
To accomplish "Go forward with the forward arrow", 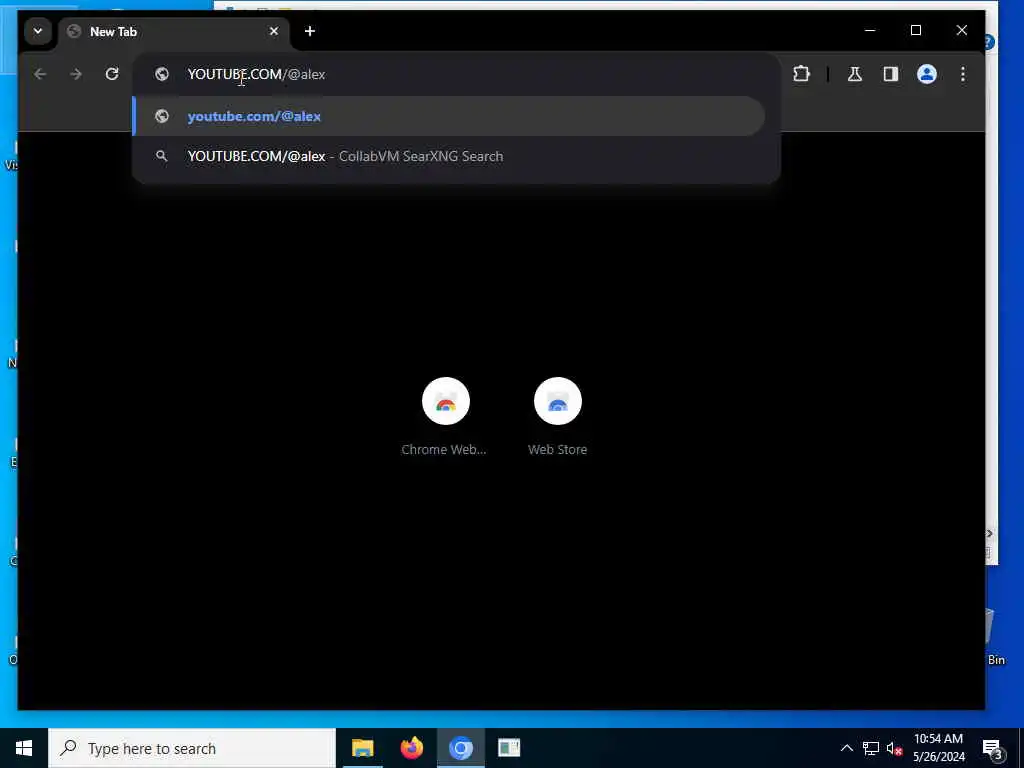I will tap(76, 74).
